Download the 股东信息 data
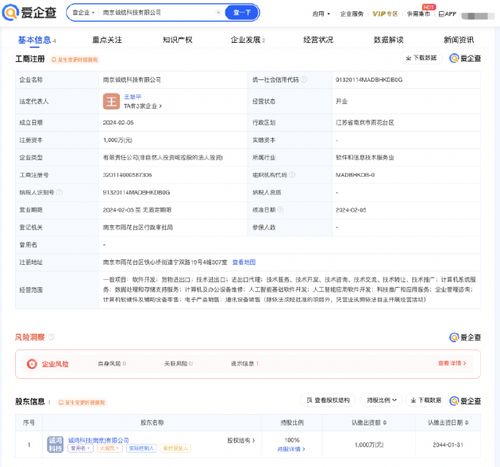The image size is (500, 467). (x=426, y=400)
